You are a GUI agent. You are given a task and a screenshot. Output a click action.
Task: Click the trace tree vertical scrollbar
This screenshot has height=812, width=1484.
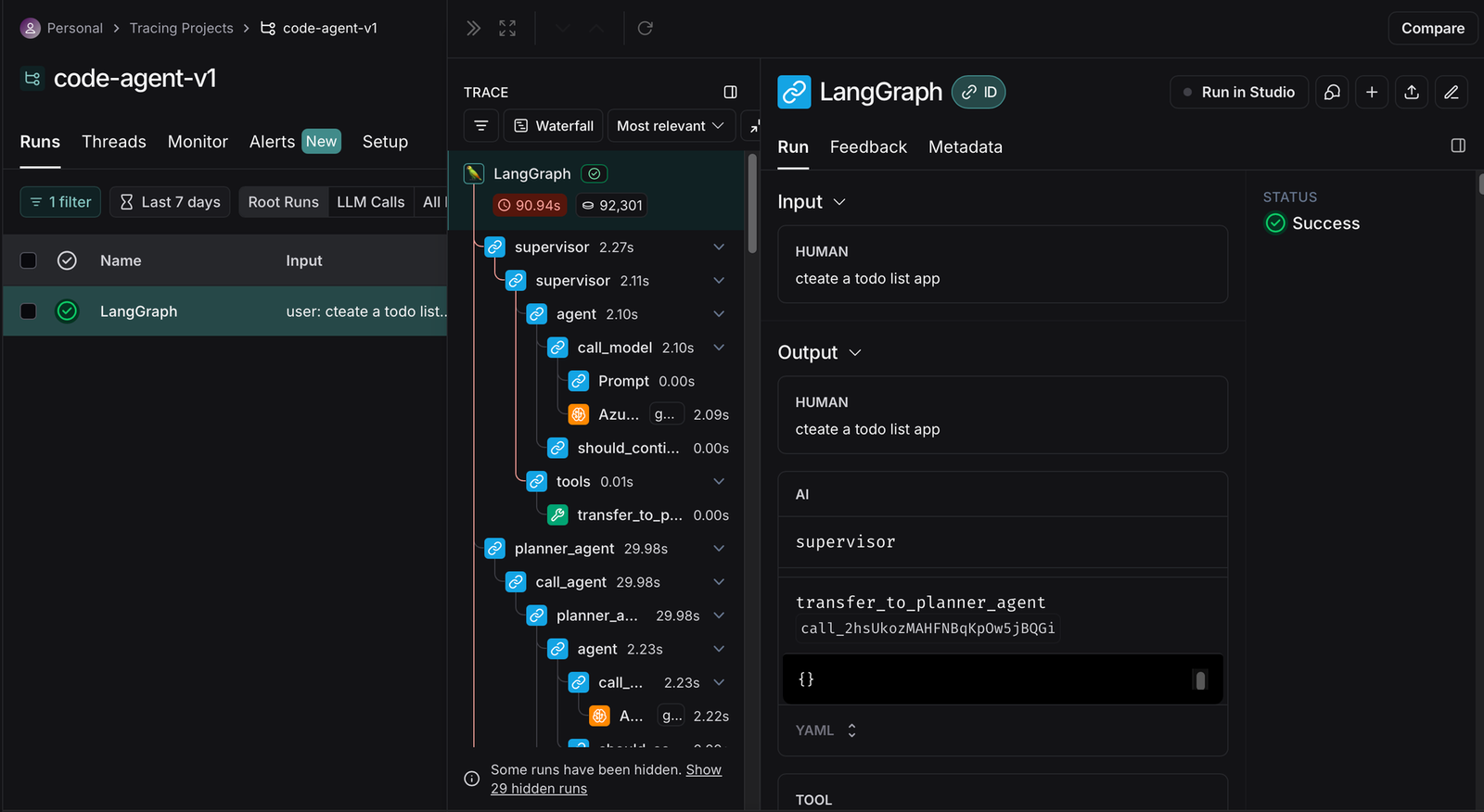(752, 204)
